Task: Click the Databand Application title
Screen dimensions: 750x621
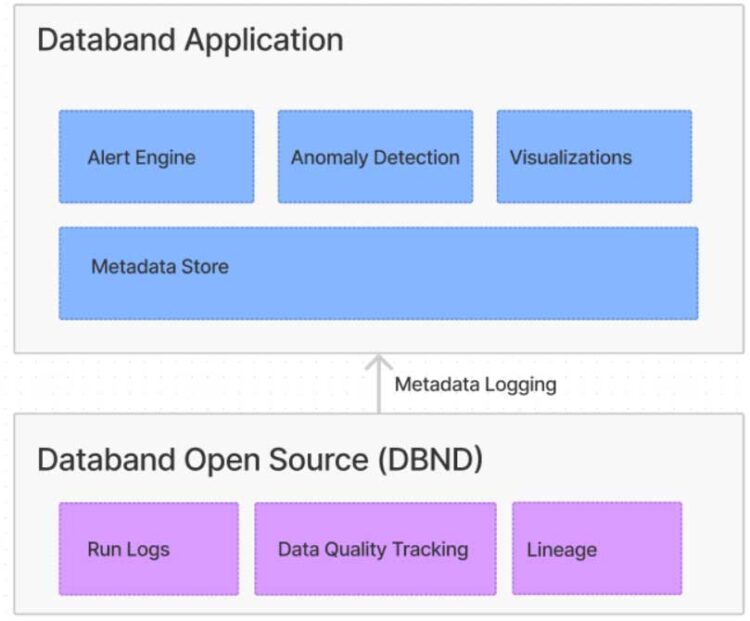Action: 190,40
